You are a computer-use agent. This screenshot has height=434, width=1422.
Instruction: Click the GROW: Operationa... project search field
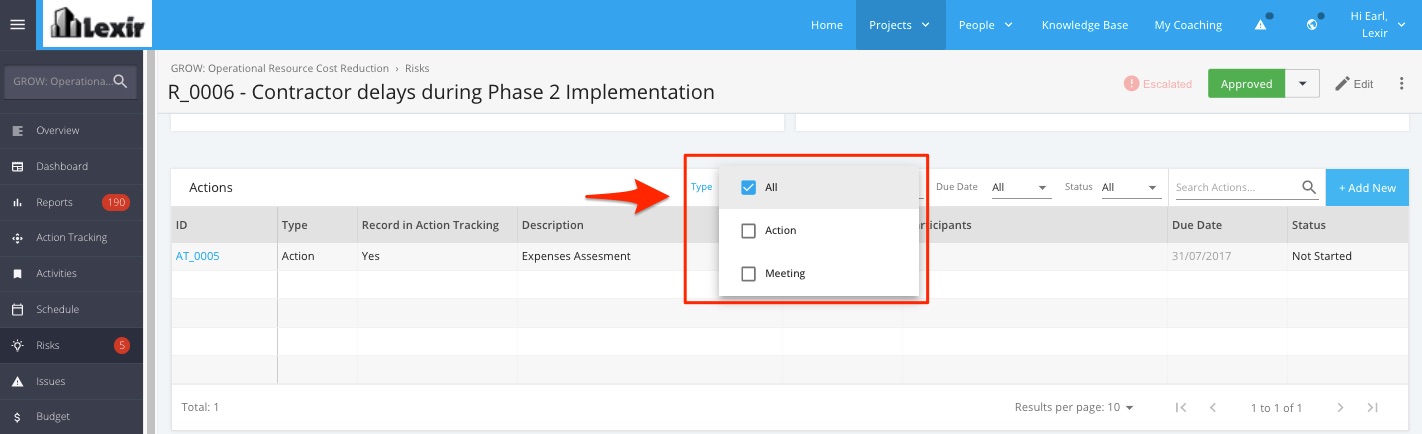[x=71, y=81]
